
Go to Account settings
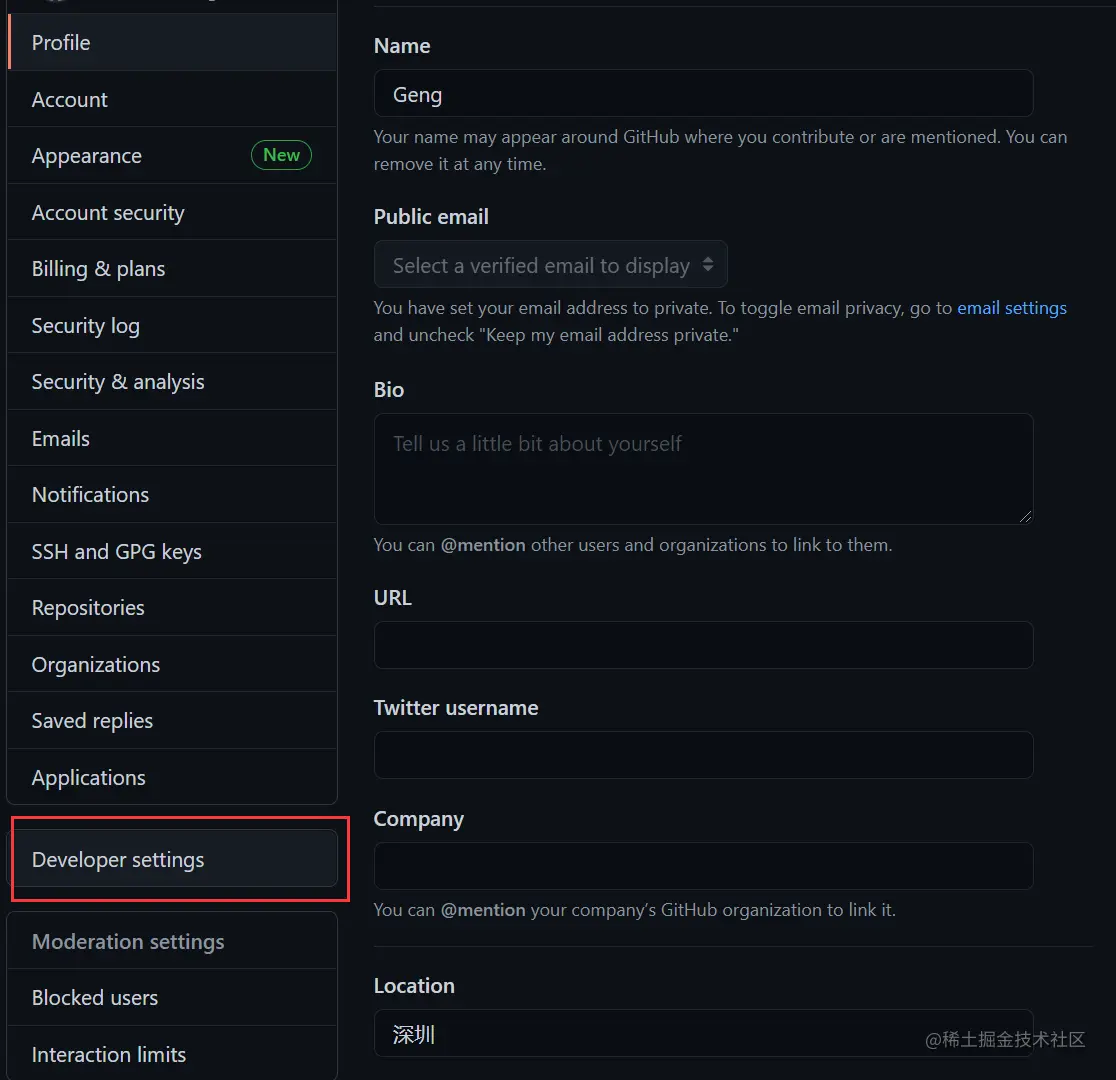70,100
